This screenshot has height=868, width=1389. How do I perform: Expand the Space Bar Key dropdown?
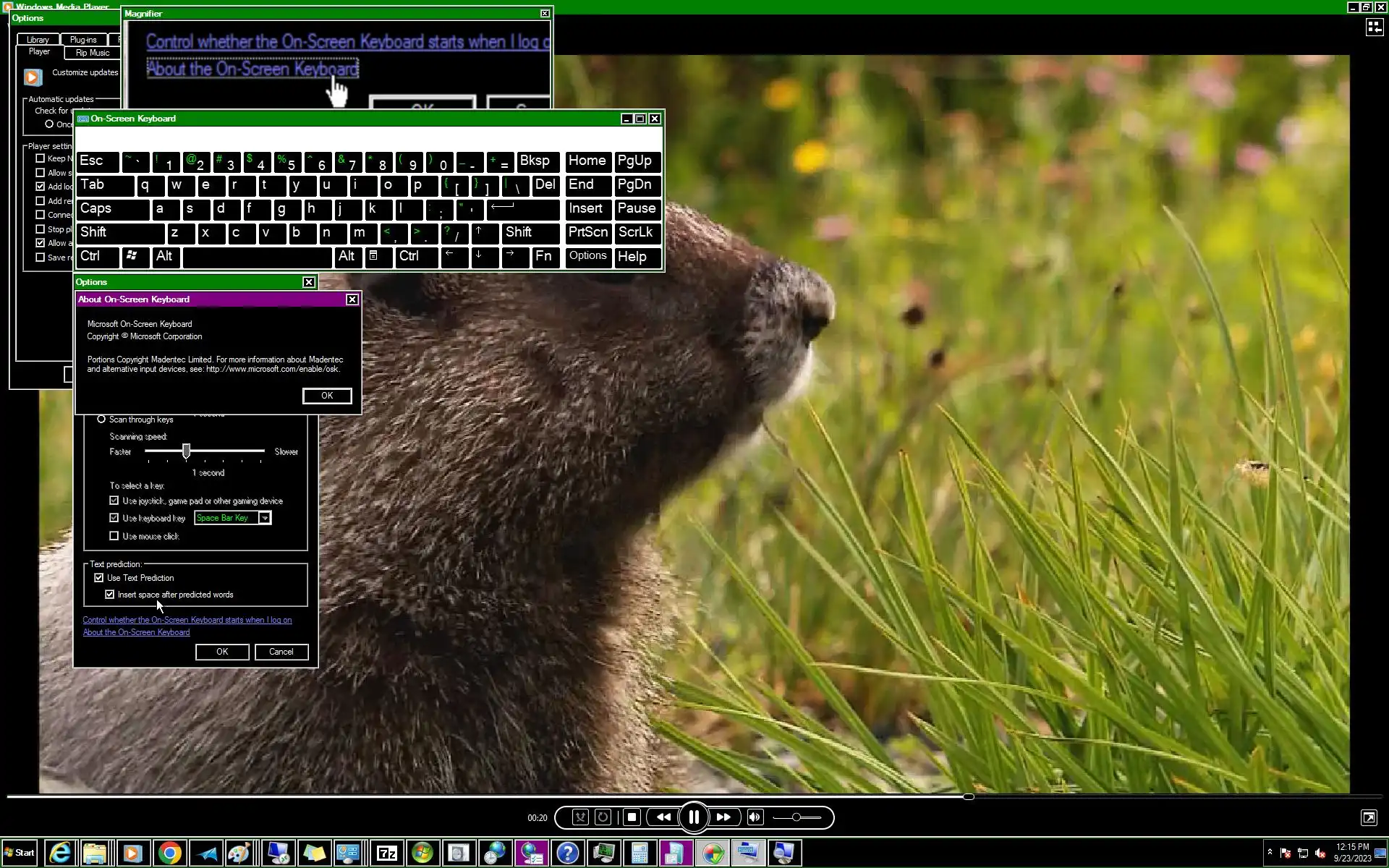point(265,518)
